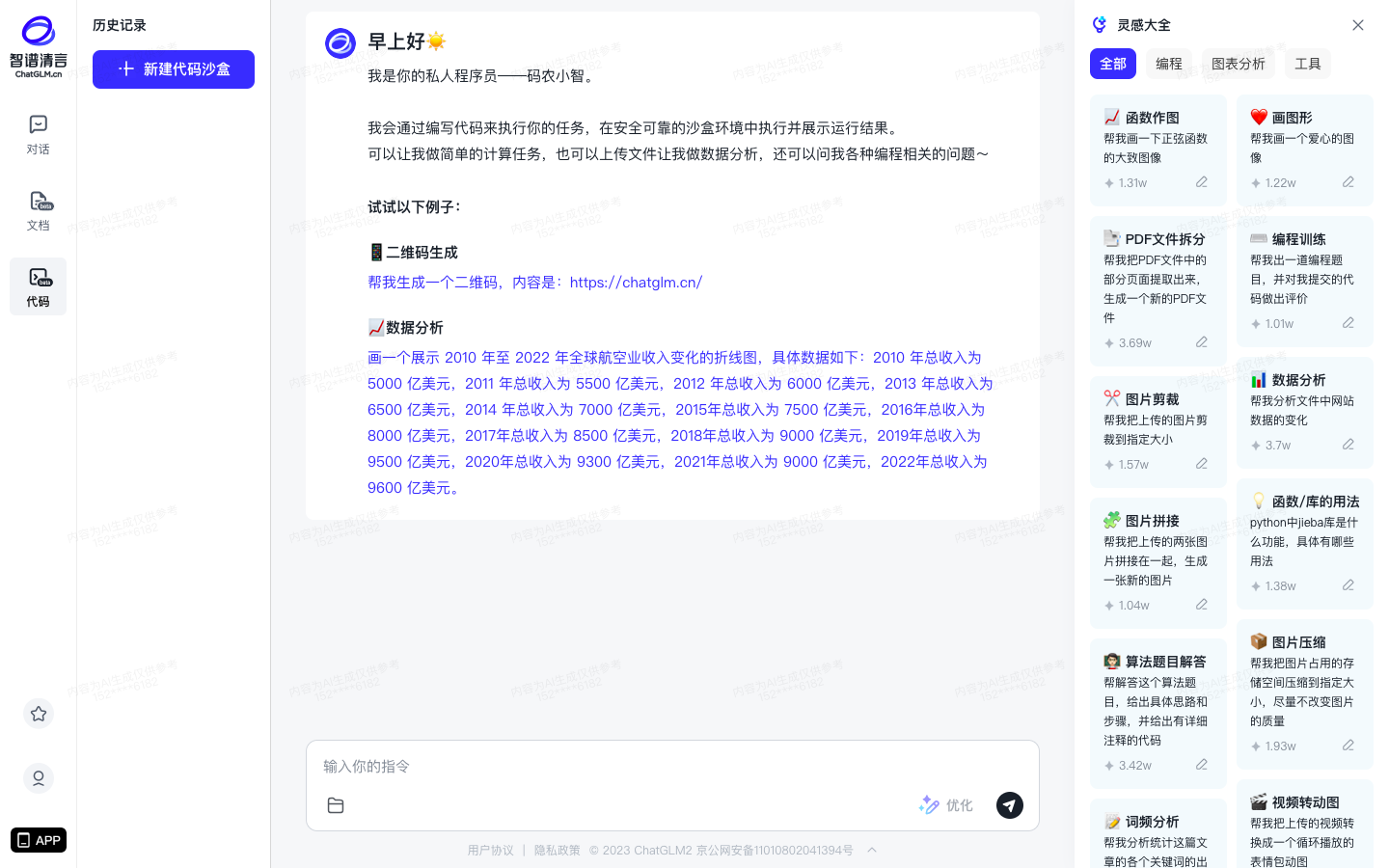Switch to the 工具 tab
Viewport: 1389px width, 868px height.
(x=1308, y=64)
